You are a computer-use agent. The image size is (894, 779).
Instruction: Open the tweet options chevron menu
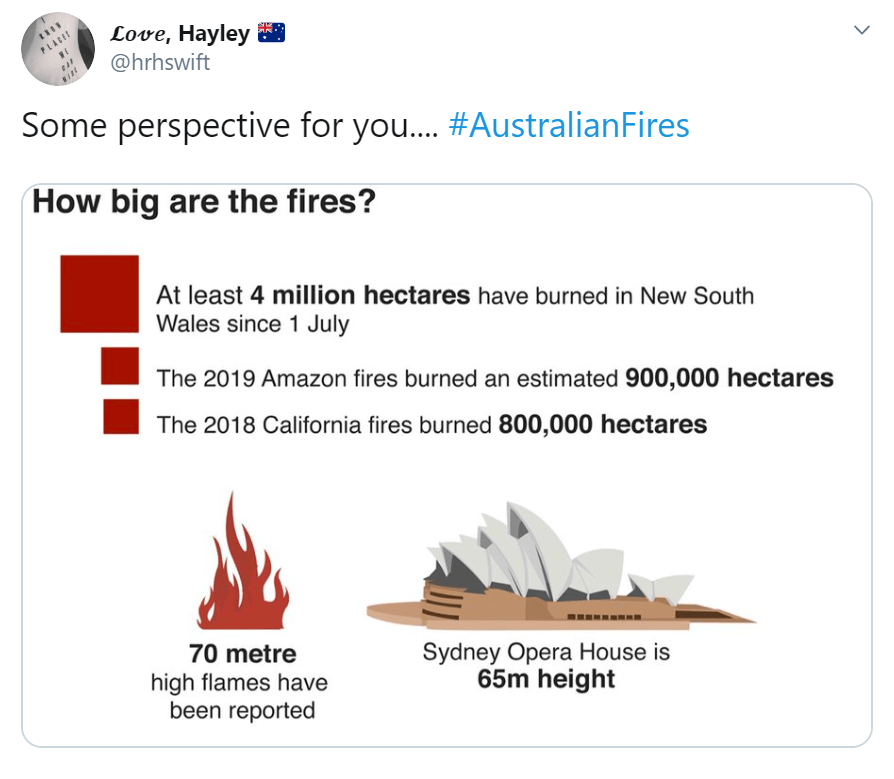click(861, 31)
